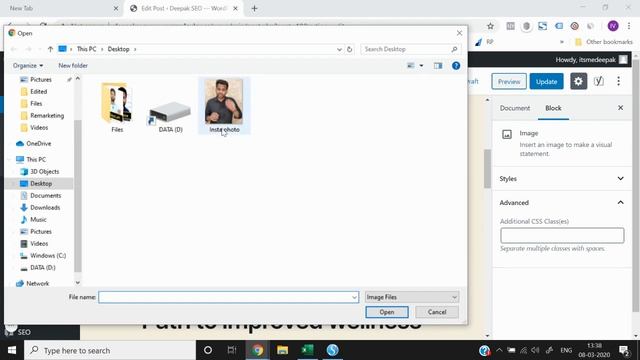Open OneDrive in navigation pane

(38, 144)
